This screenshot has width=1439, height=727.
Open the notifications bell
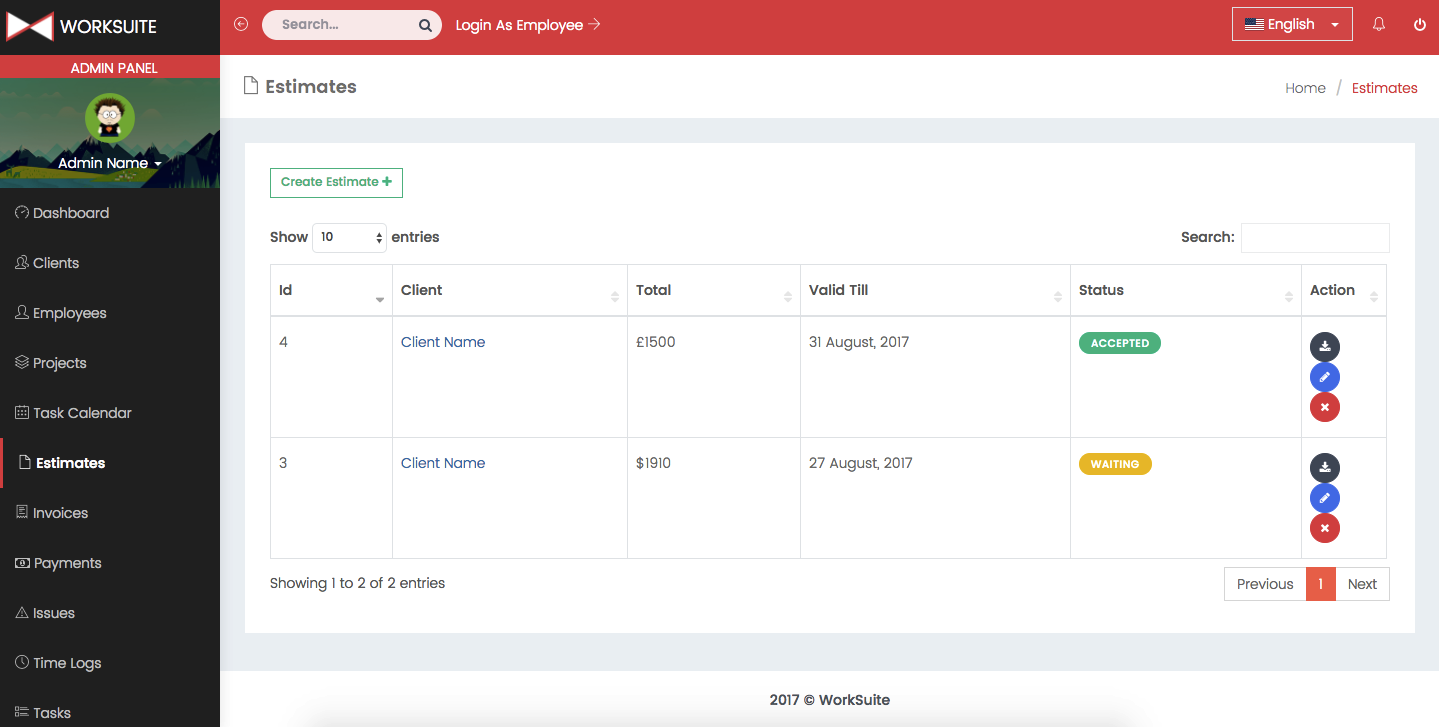click(1379, 25)
